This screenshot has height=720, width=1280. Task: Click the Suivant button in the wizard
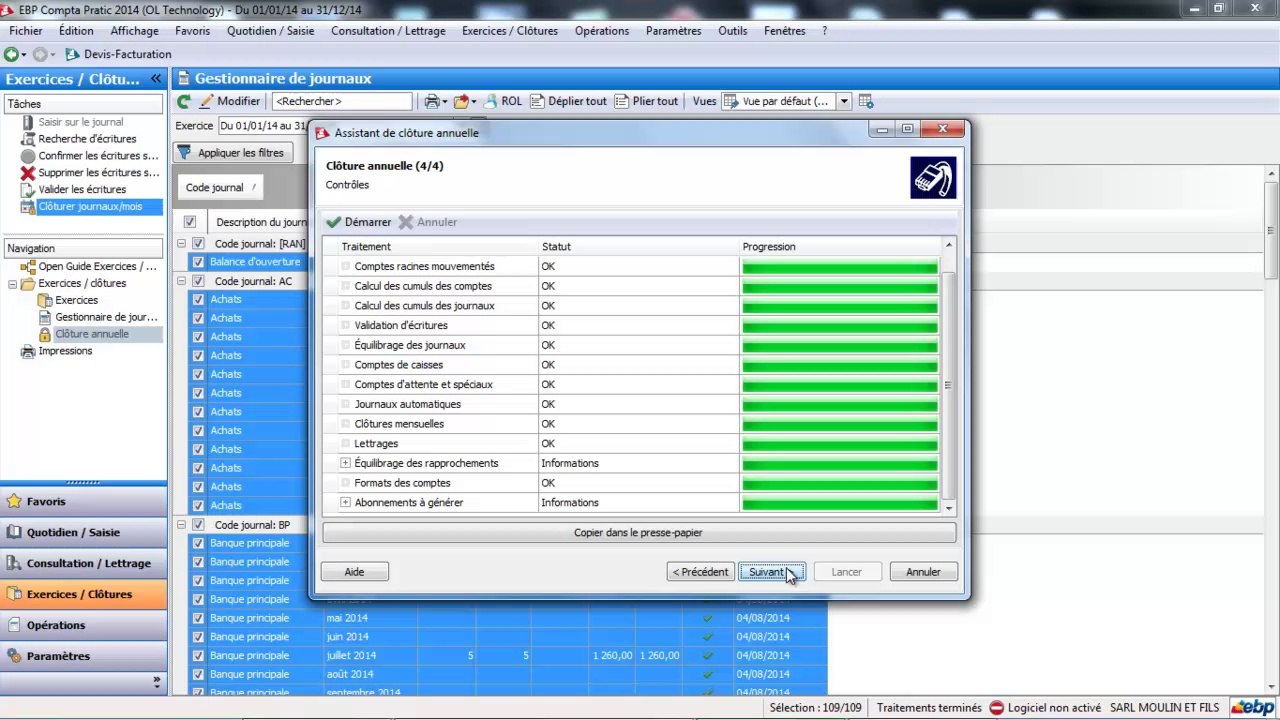[771, 572]
